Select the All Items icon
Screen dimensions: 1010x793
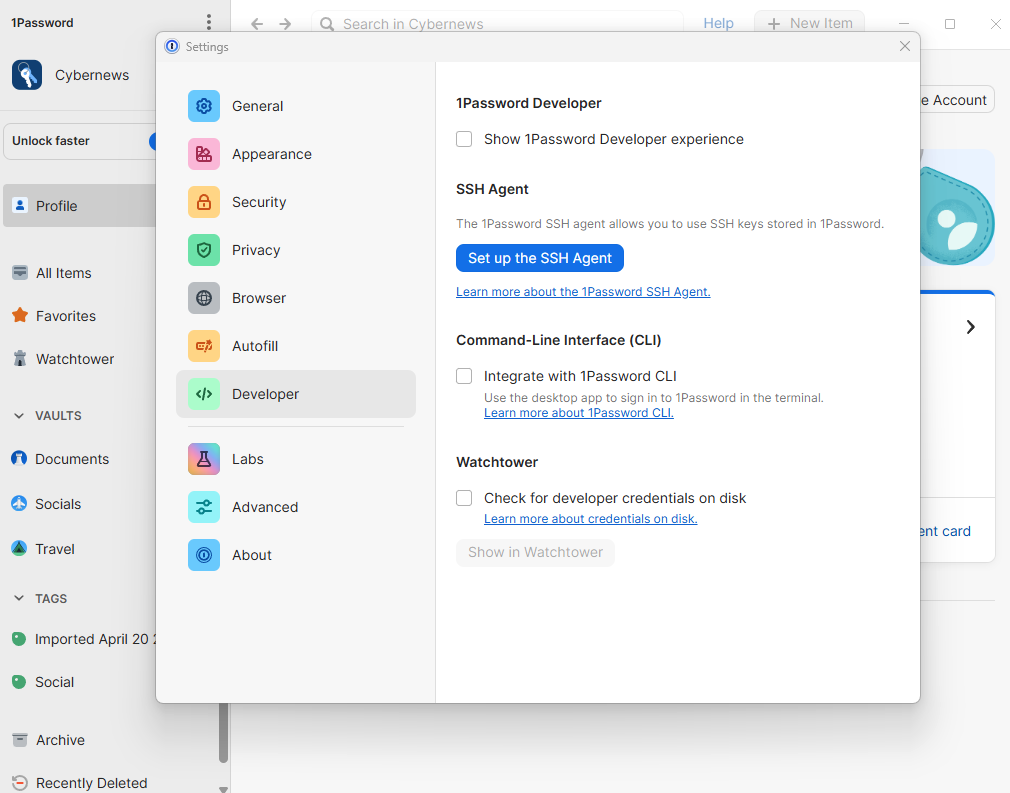coord(20,272)
